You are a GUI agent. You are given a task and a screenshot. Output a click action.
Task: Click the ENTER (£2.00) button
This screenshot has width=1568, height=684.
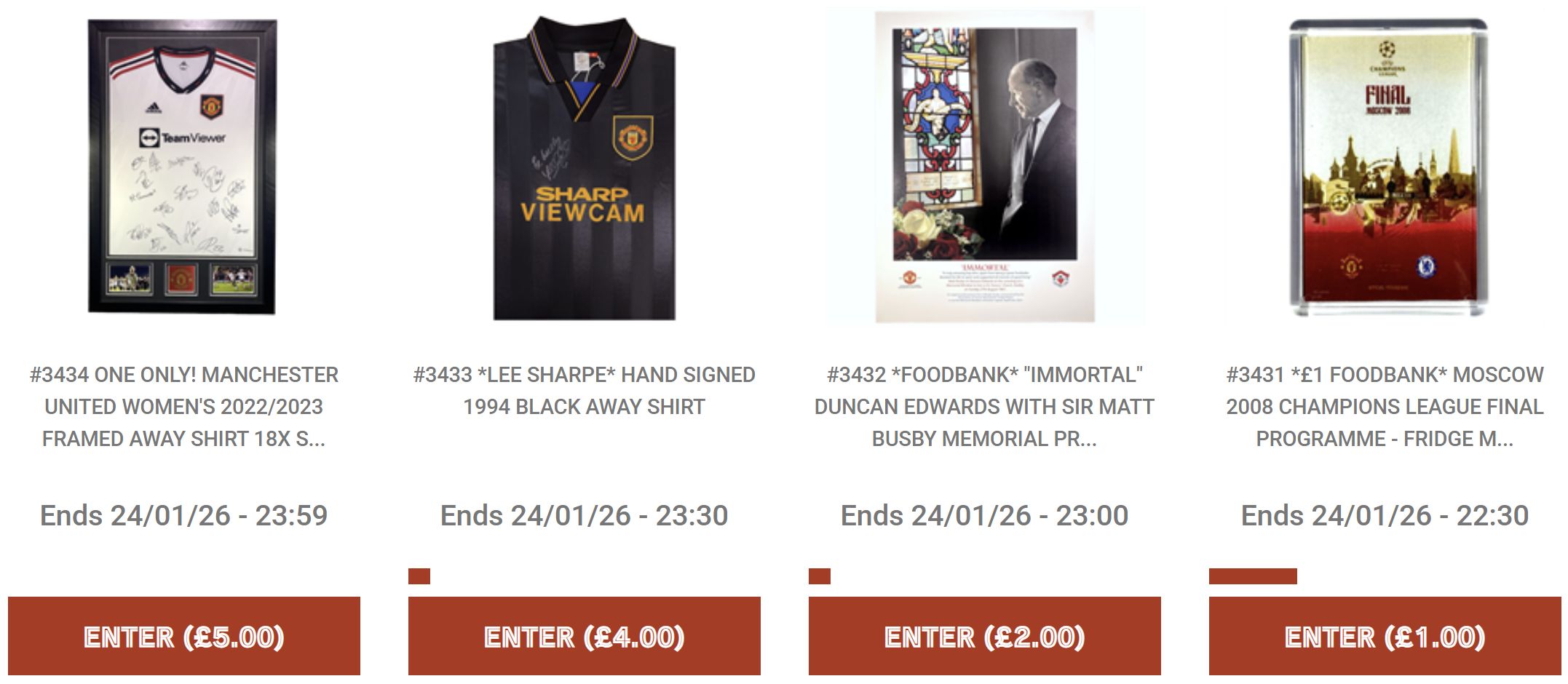985,637
